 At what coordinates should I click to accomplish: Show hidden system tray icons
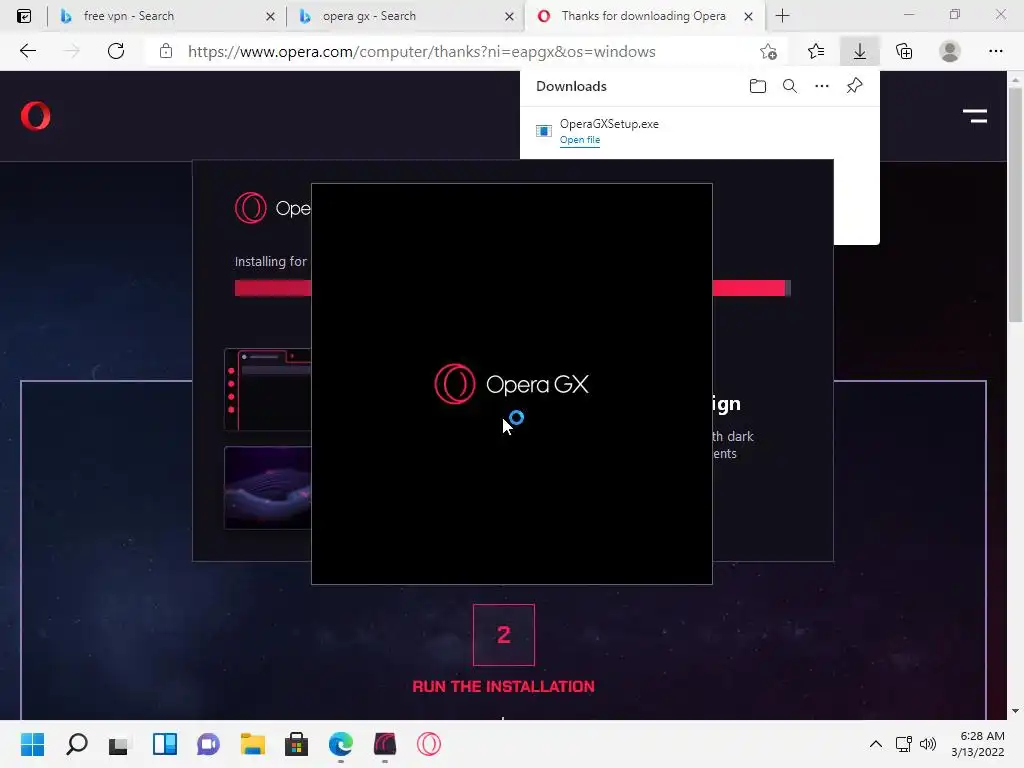click(876, 744)
